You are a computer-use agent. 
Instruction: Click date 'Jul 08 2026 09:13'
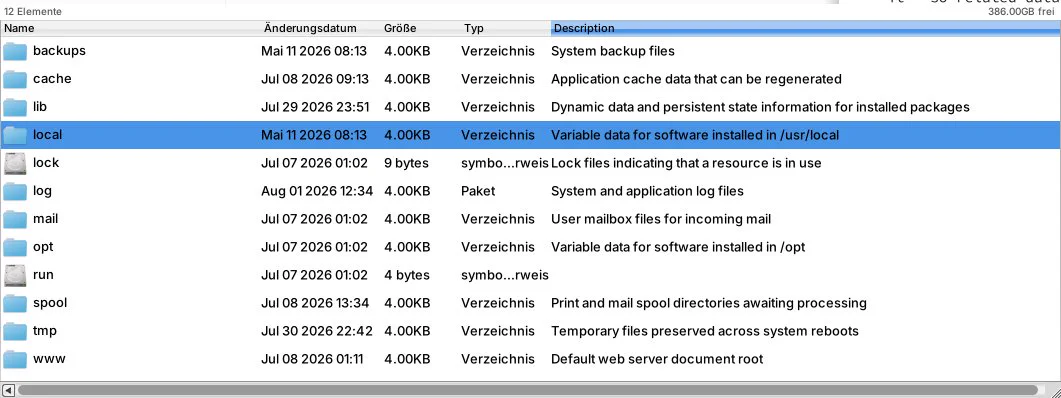(x=315, y=79)
